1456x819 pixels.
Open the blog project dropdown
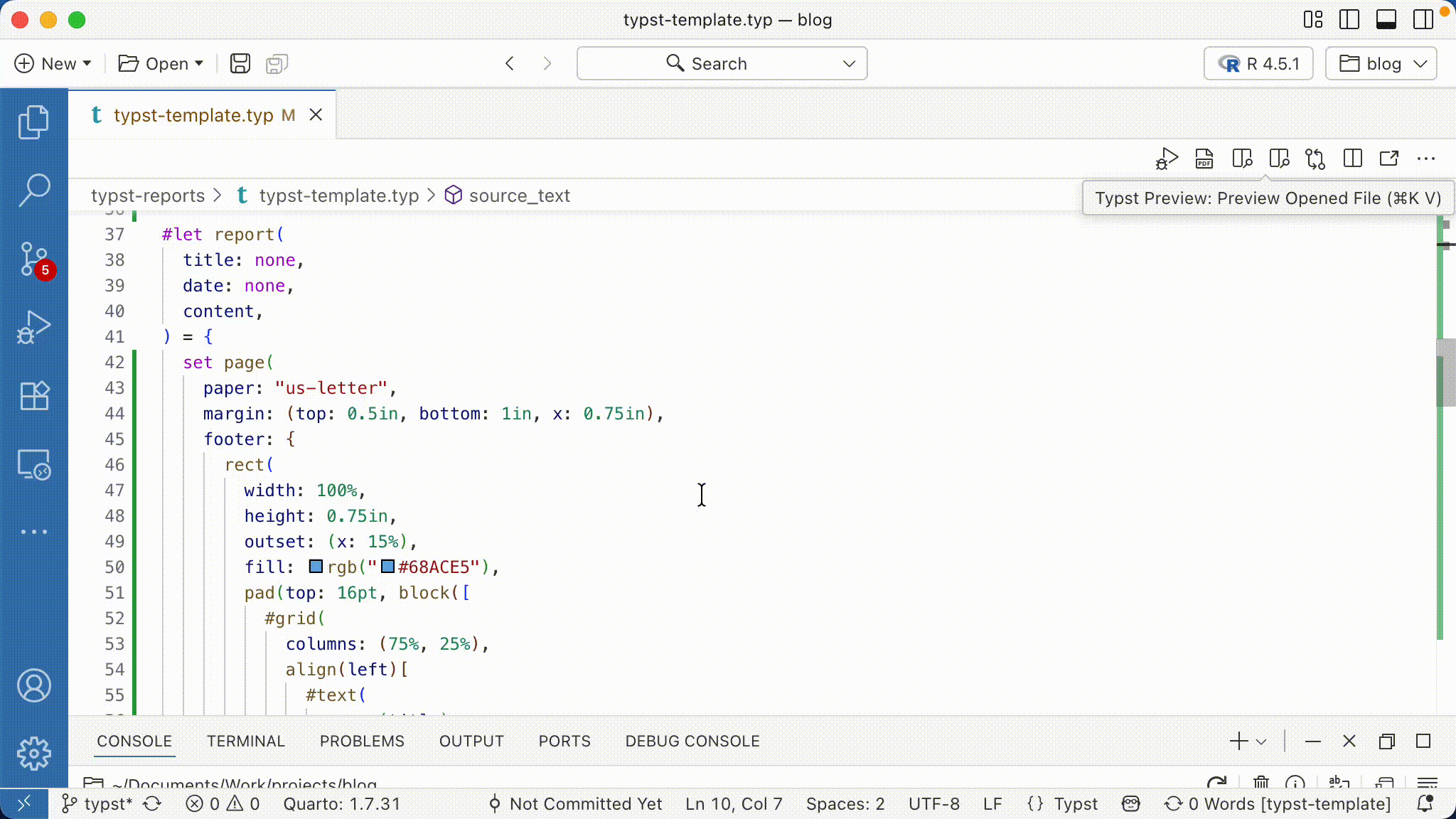(x=1380, y=63)
